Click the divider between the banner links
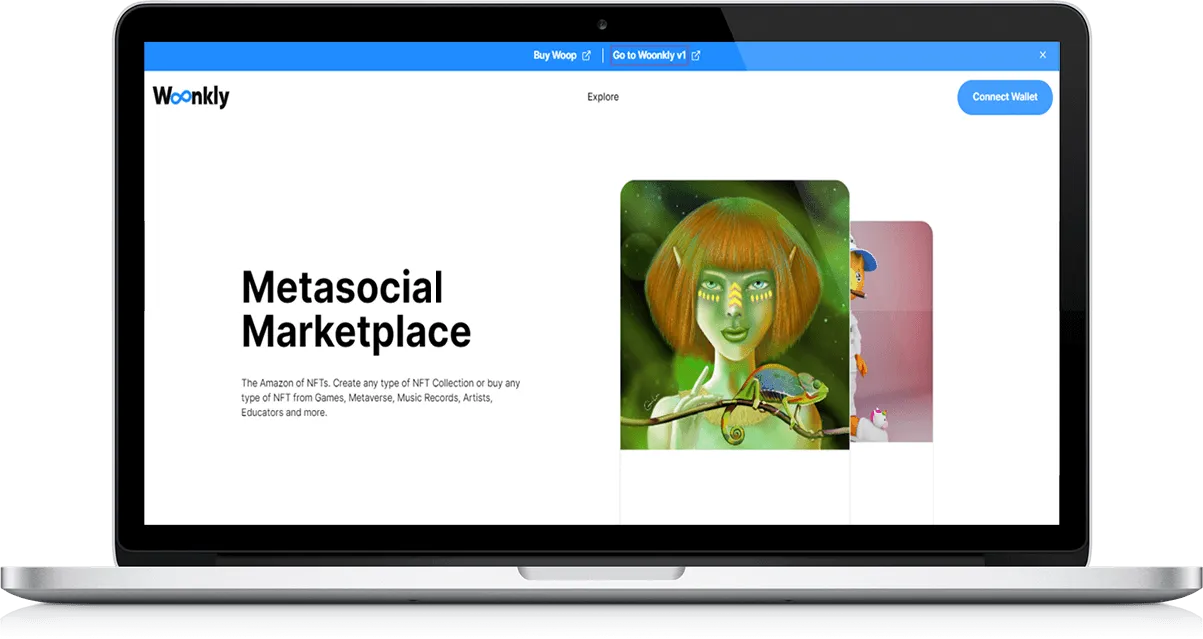Viewport: 1203px width, 639px height. (x=602, y=56)
